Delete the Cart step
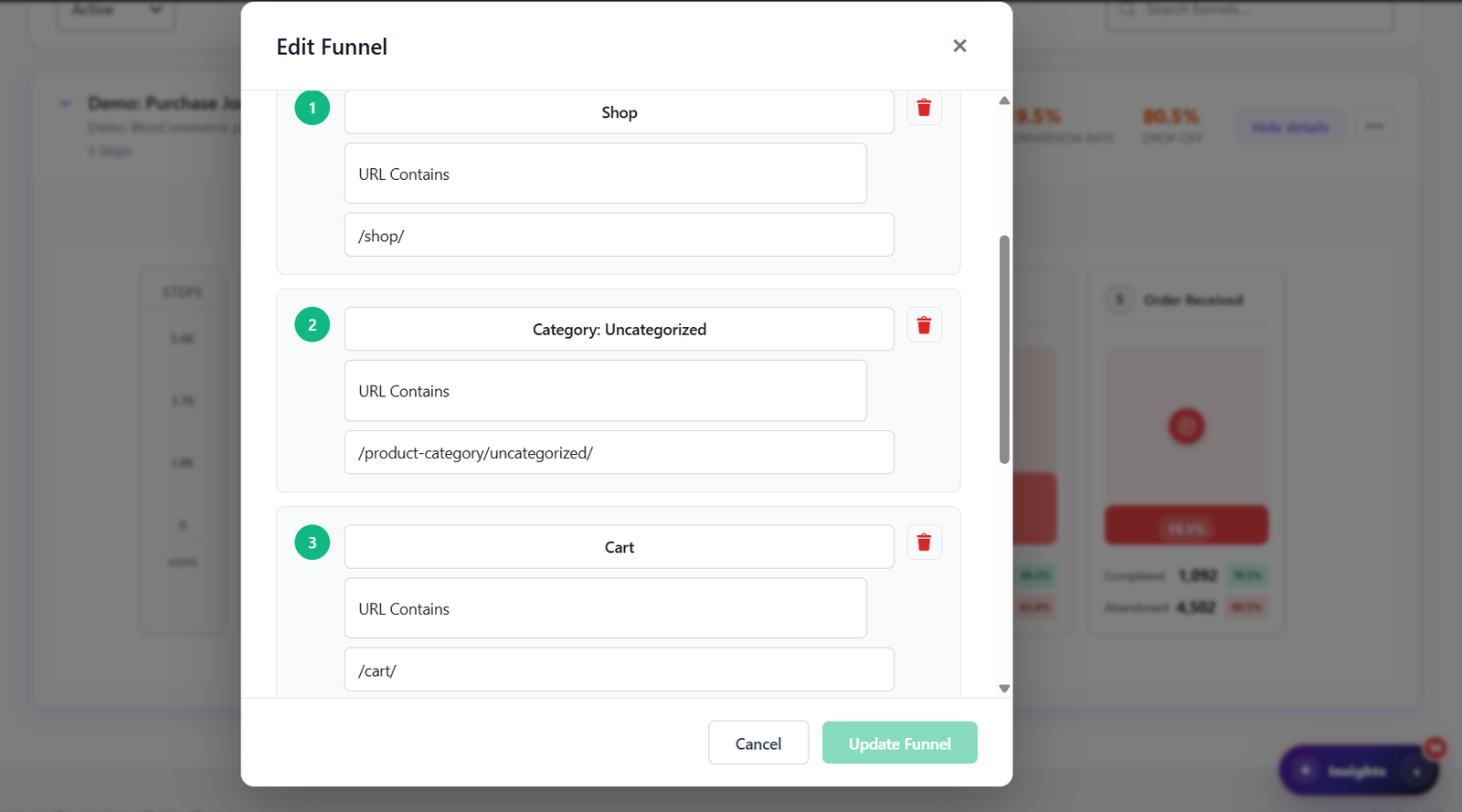 pyautogui.click(x=924, y=543)
